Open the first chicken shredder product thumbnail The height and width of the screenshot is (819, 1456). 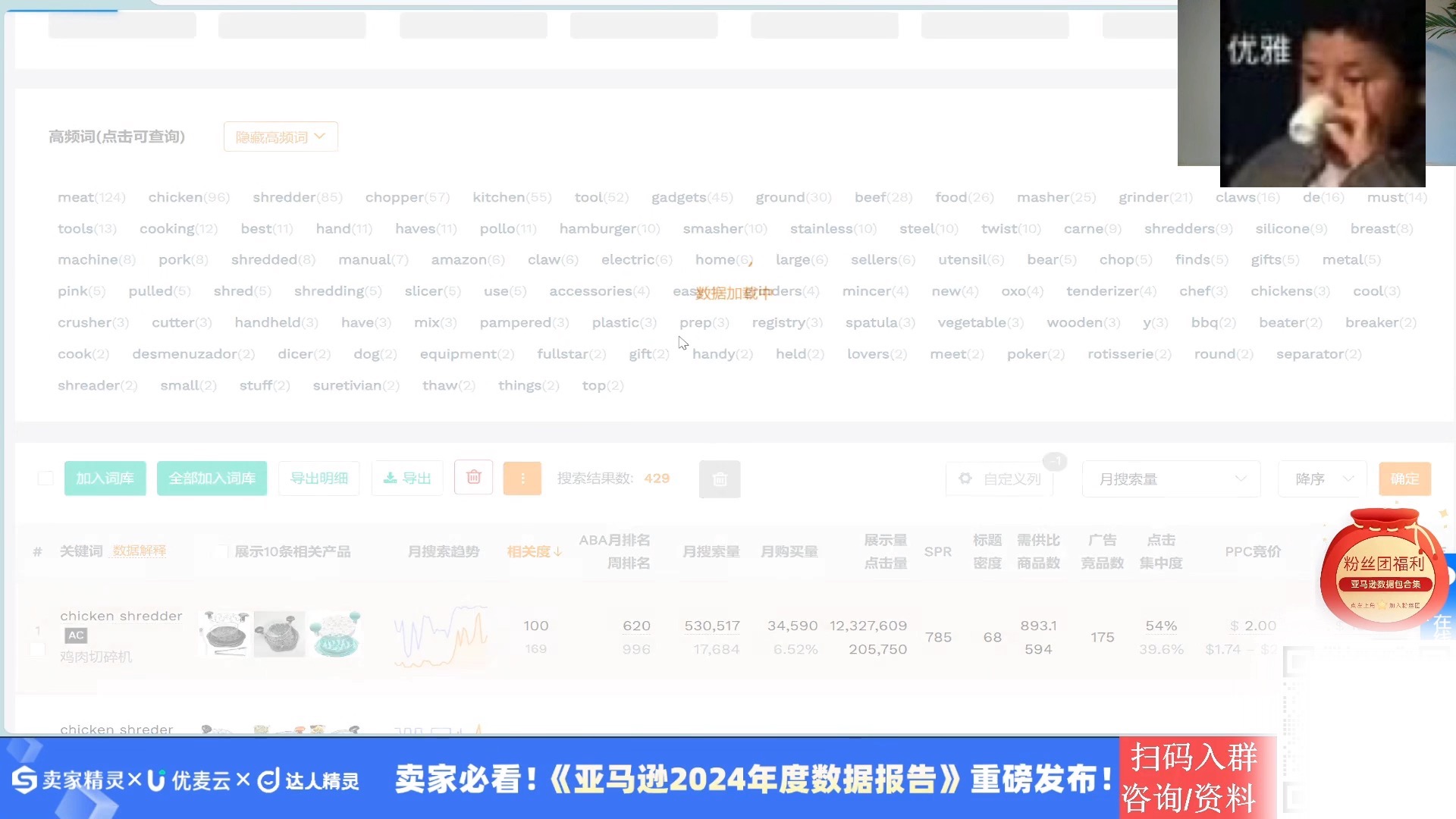point(224,634)
